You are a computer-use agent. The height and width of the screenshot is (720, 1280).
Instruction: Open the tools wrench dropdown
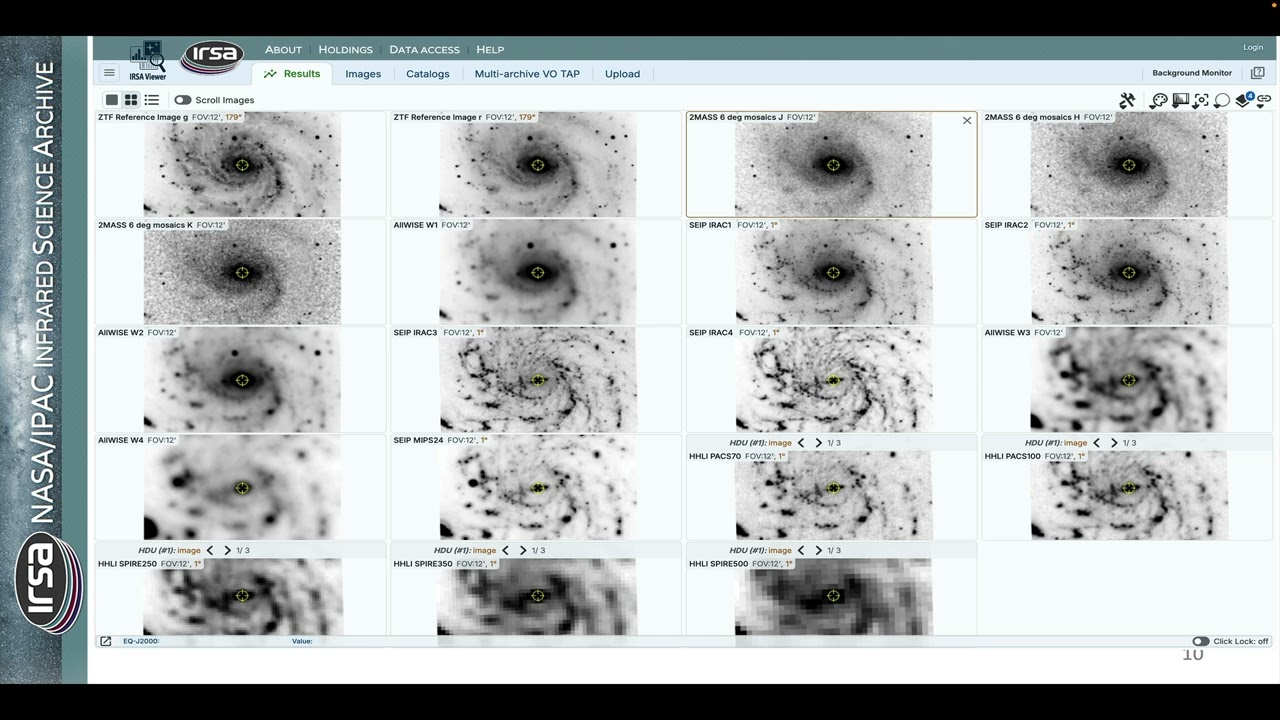tap(1127, 101)
